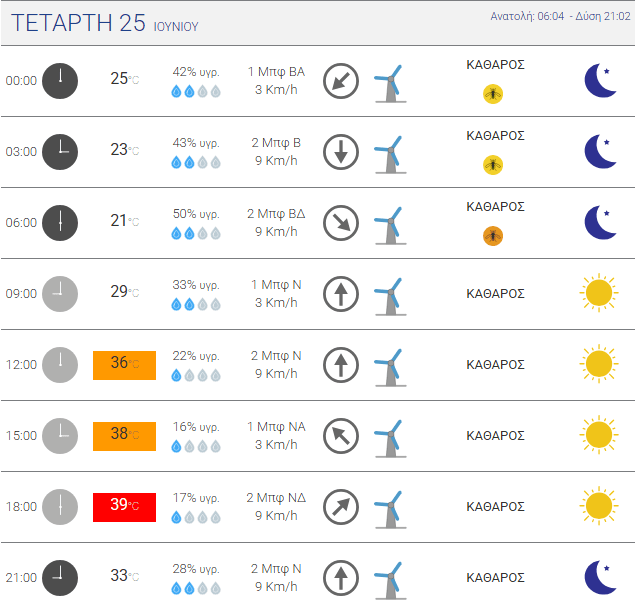Click ΚΑΘΑΡΟΣ label in 21:00 row
This screenshot has height=609, width=640.
(x=495, y=578)
